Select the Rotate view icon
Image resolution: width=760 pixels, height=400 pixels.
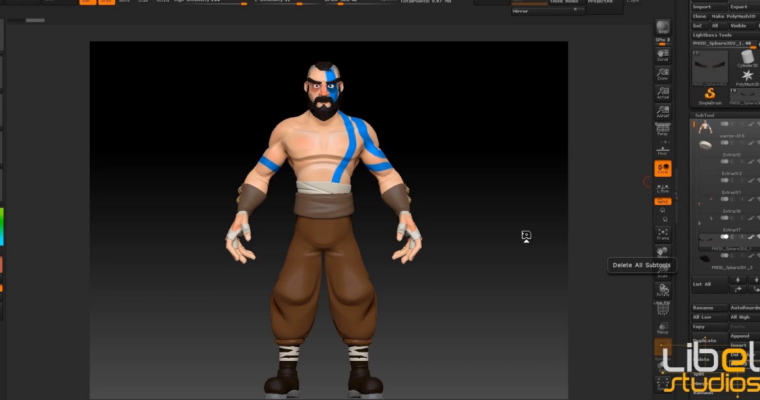[x=663, y=290]
